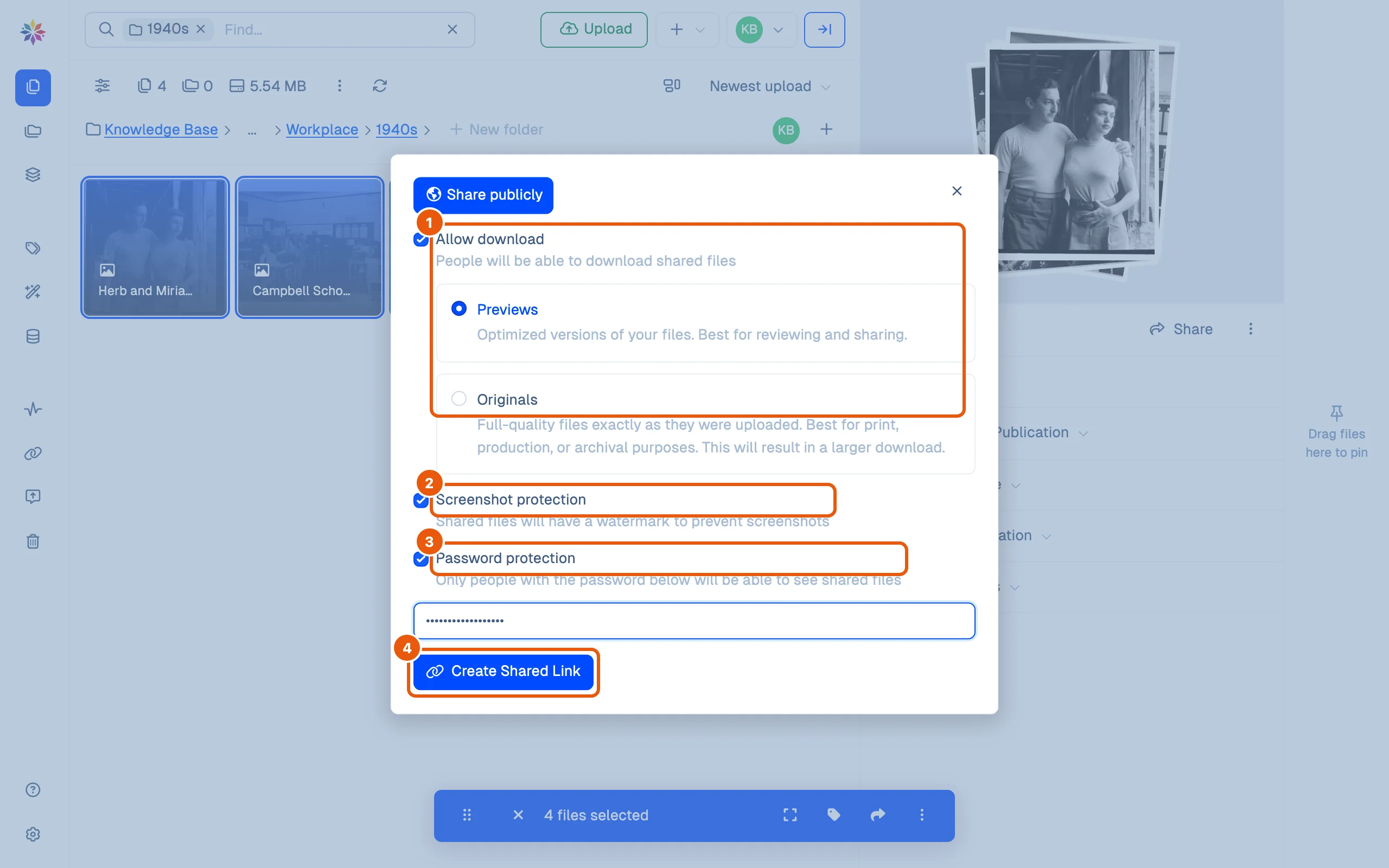Open Knowledge Base breadcrumb link
The width and height of the screenshot is (1389, 868).
click(161, 130)
